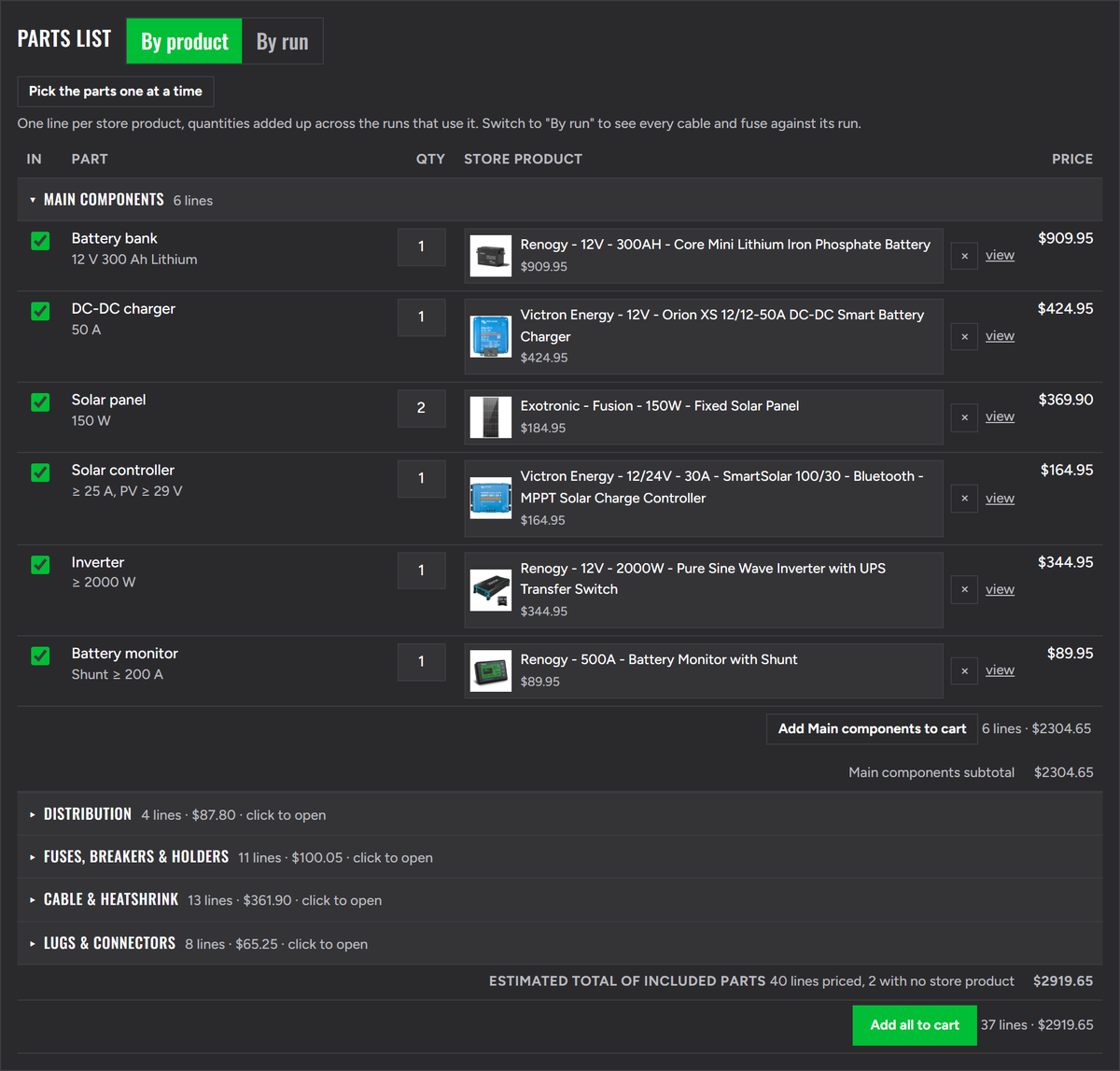Click the Battery Monitor shunt thumbnail
Viewport: 1120px width, 1071px height.
pyautogui.click(x=491, y=670)
